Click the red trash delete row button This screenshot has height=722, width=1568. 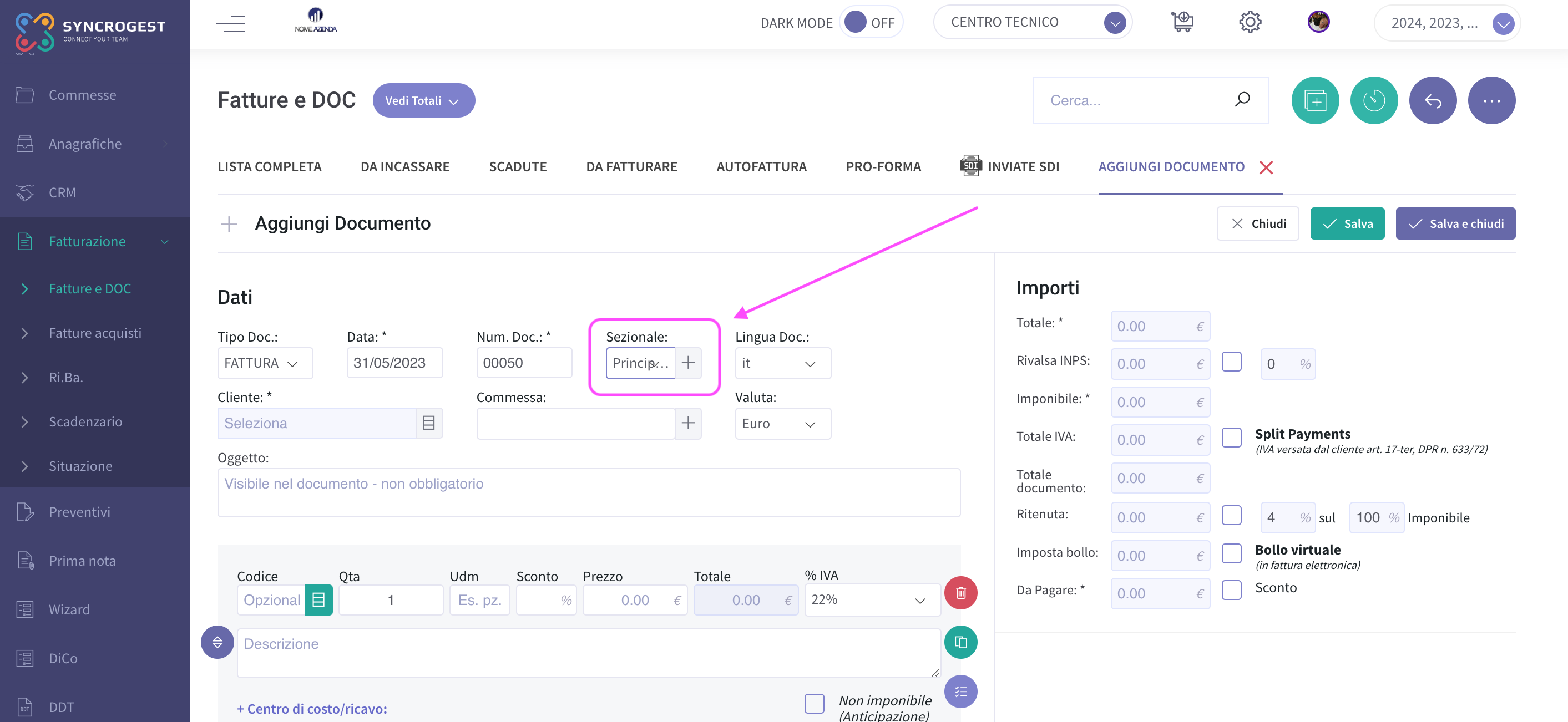click(x=960, y=592)
